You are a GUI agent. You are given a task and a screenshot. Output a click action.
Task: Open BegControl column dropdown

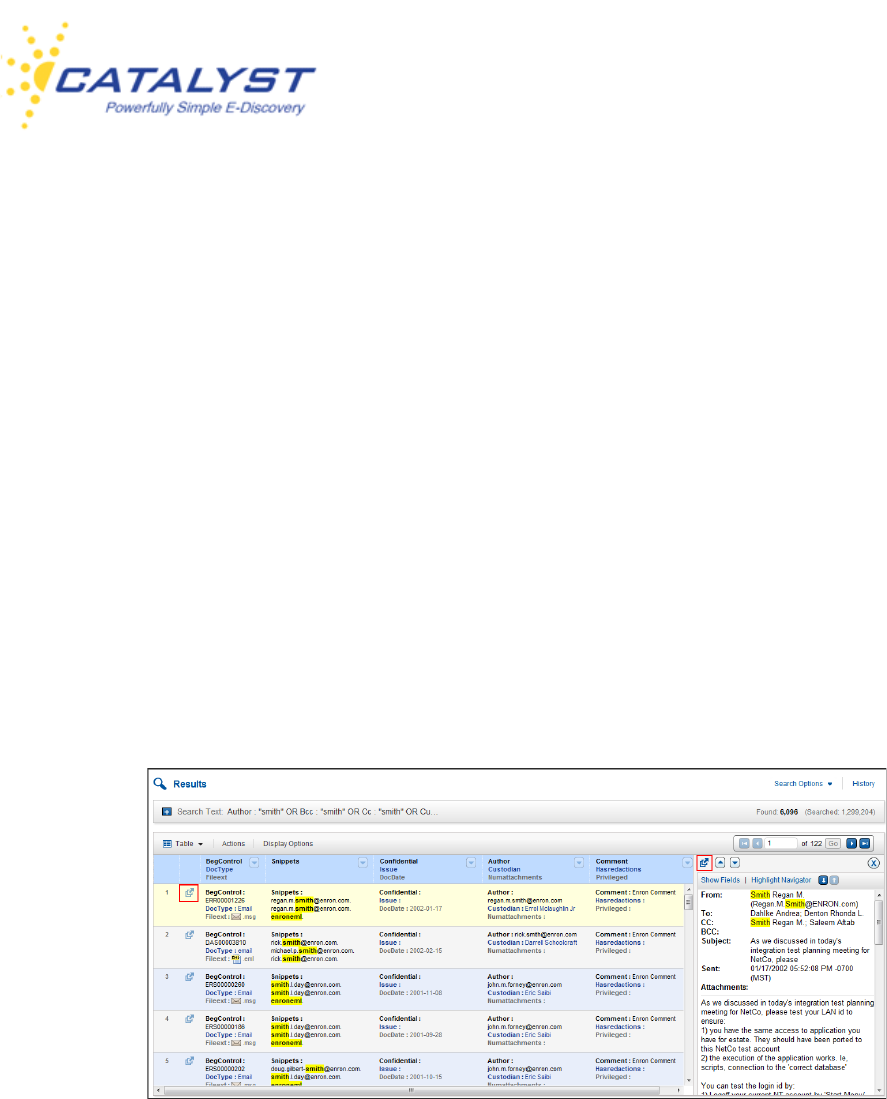click(x=254, y=863)
